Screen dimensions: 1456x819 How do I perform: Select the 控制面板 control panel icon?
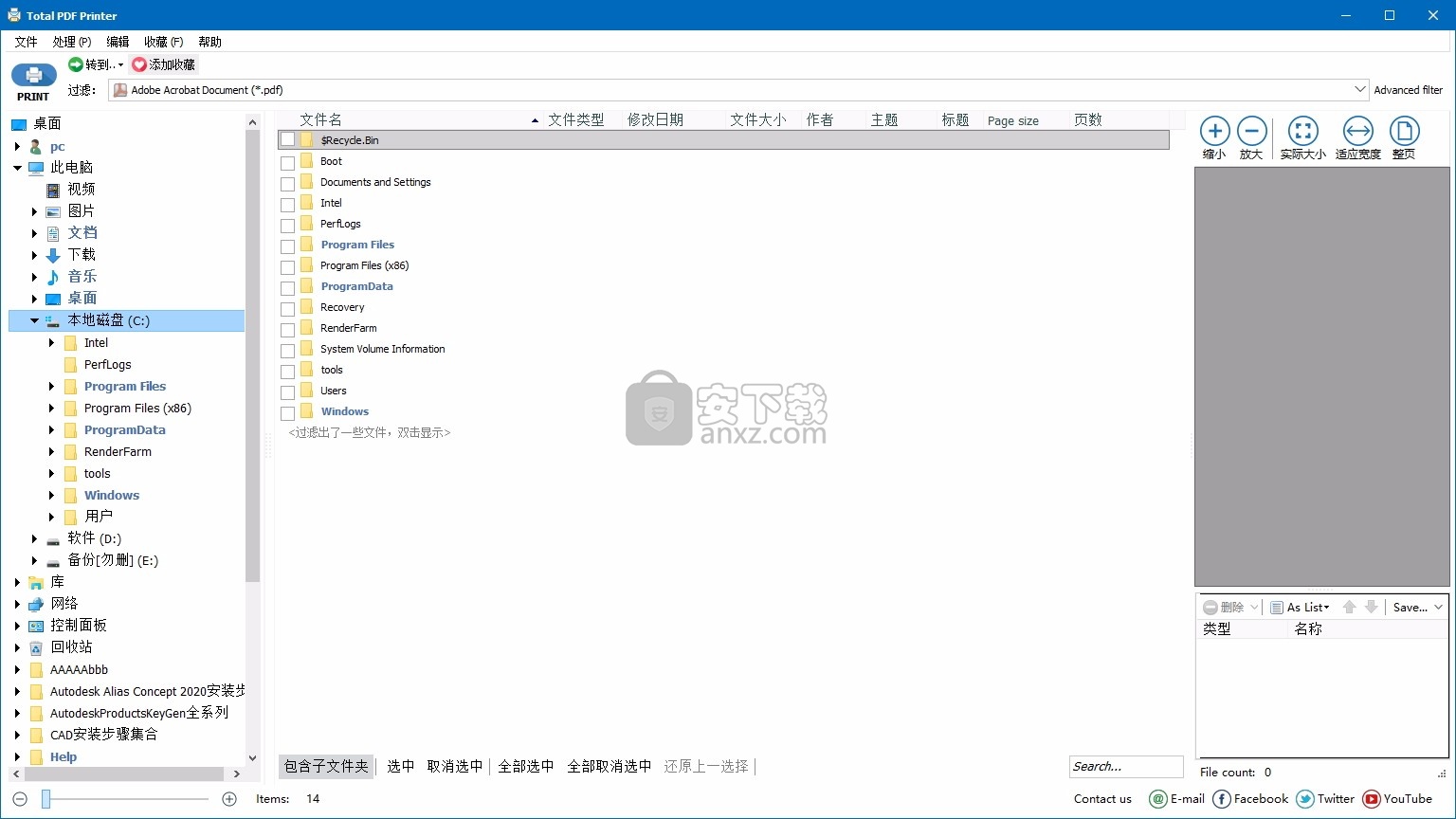[x=36, y=626]
